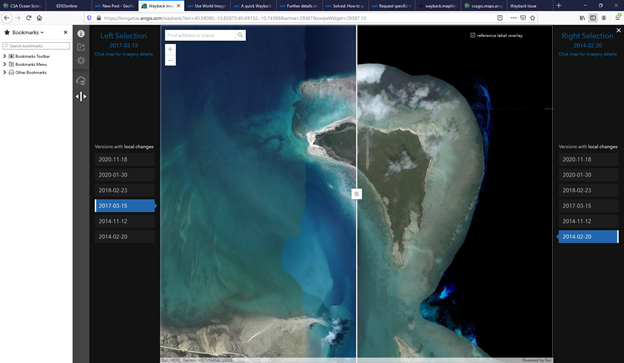Click the site security padlock icon
This screenshot has height=363, width=624.
tap(99, 18)
